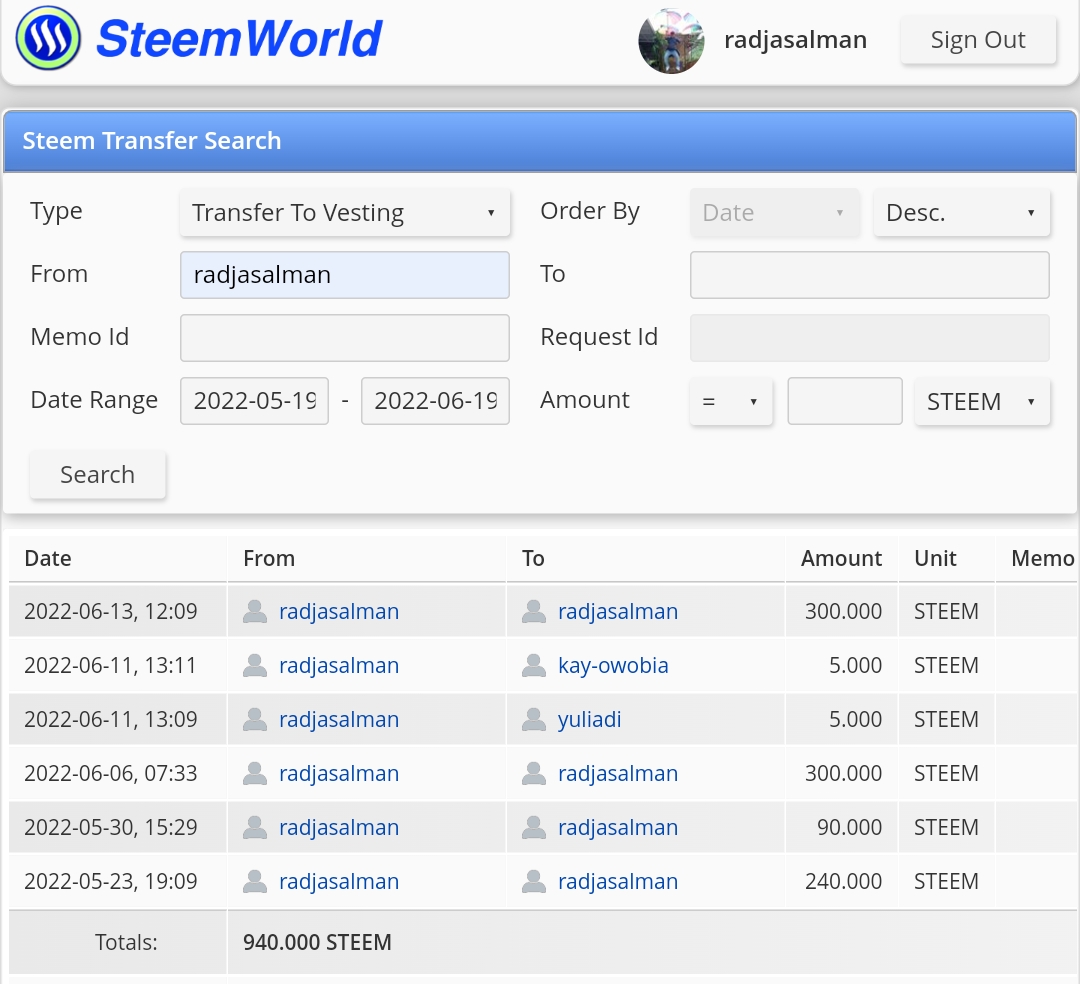Image resolution: width=1080 pixels, height=984 pixels.
Task: Click user icon beside kay-owobia
Action: pos(534,665)
